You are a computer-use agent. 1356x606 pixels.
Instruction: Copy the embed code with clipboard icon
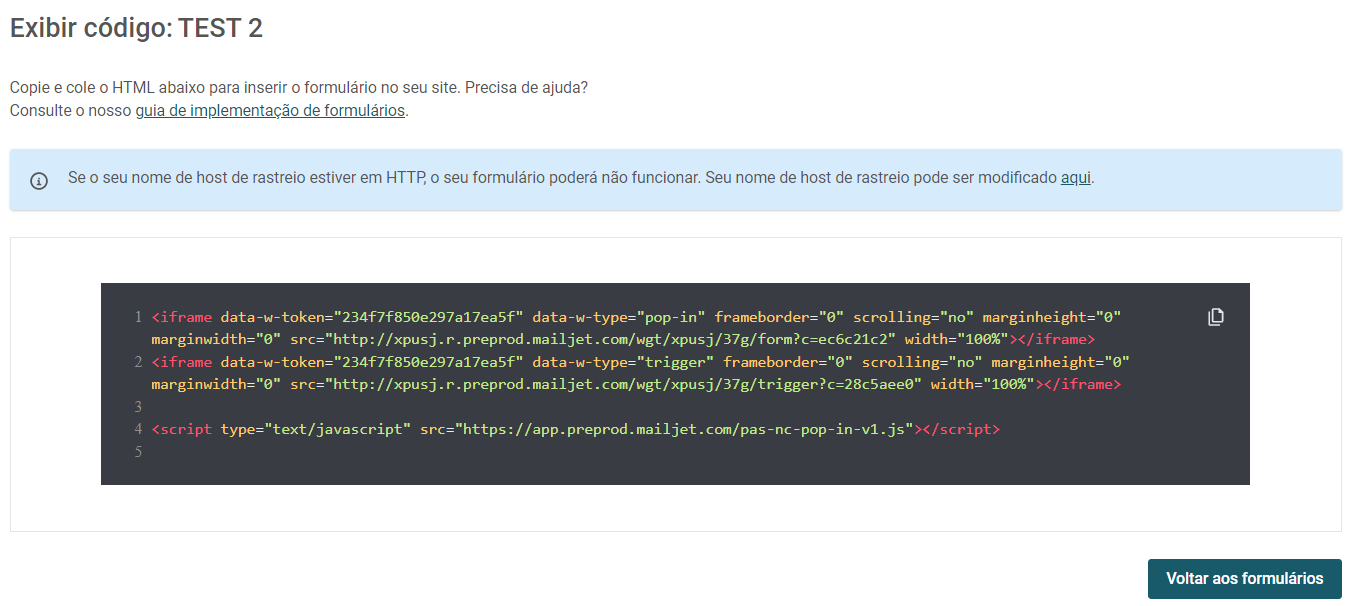[x=1216, y=317]
